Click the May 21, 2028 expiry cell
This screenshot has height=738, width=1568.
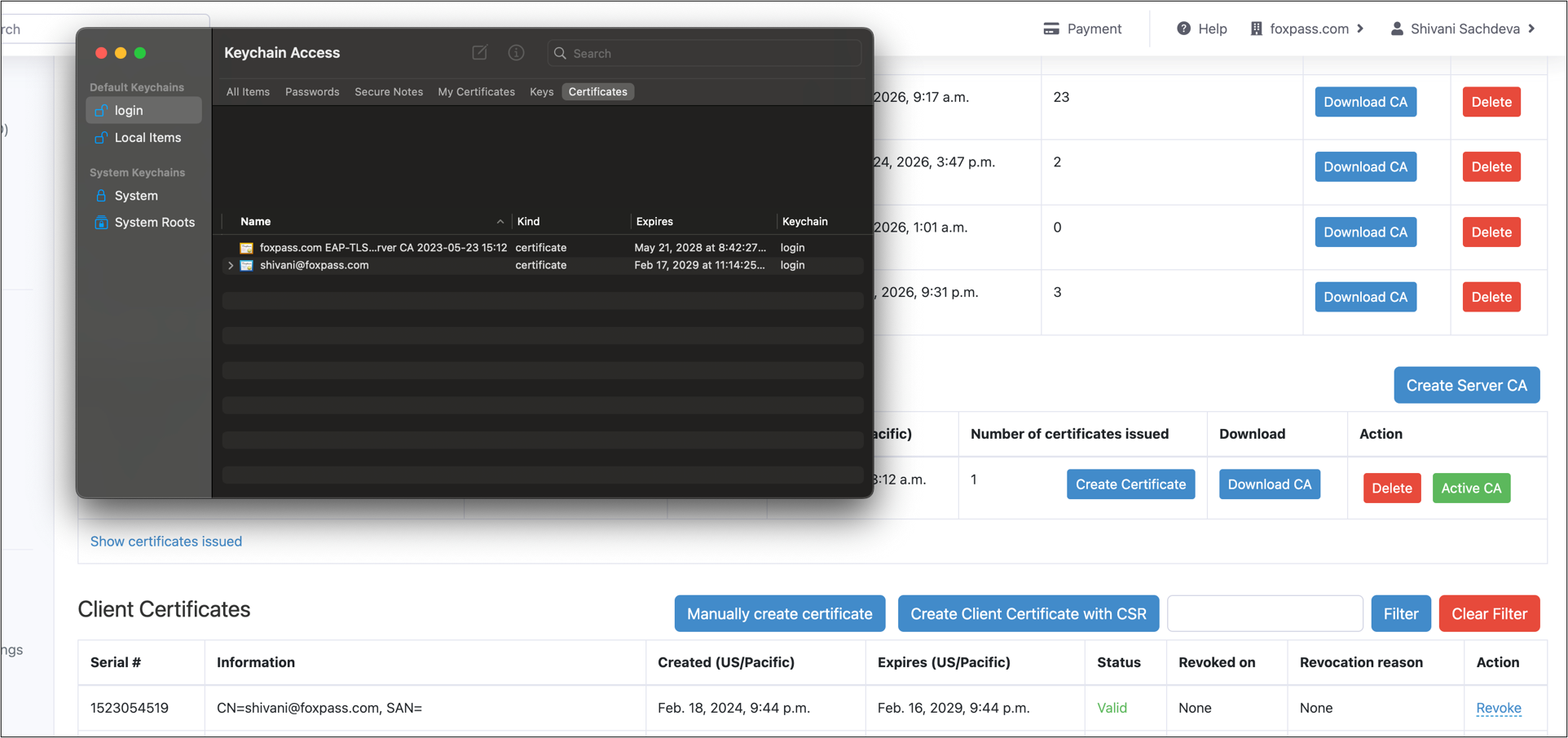(x=700, y=247)
